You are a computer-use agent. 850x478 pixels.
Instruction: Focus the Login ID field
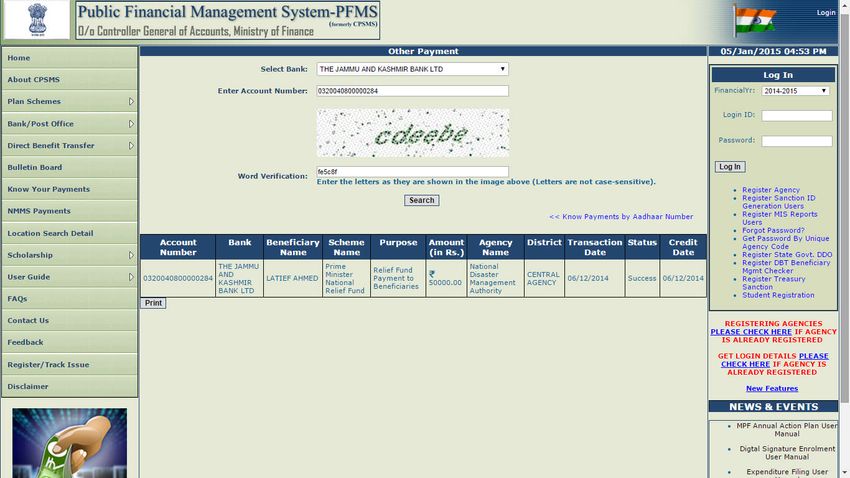[796, 115]
